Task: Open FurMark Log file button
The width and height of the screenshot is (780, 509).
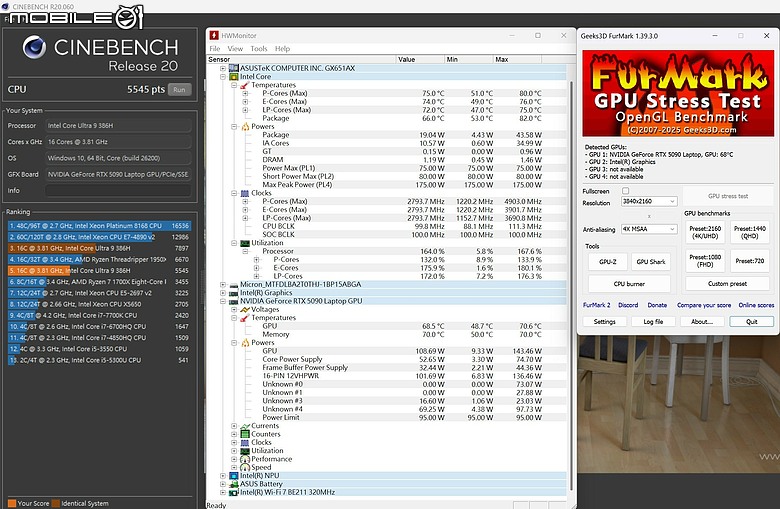Action: click(653, 322)
